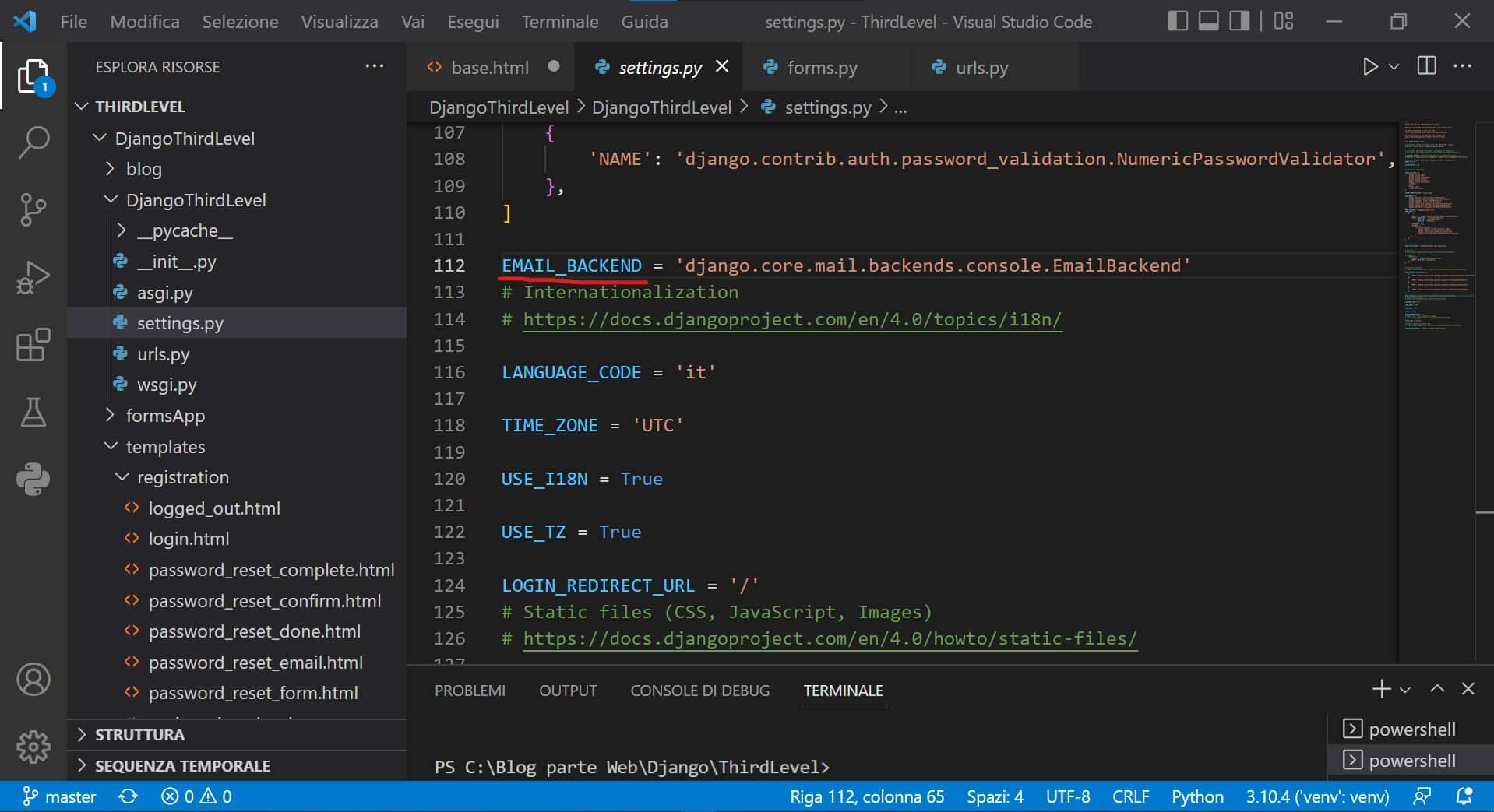Viewport: 1494px width, 812px height.
Task: Open Explorer views and more actions
Action: pyautogui.click(x=375, y=66)
